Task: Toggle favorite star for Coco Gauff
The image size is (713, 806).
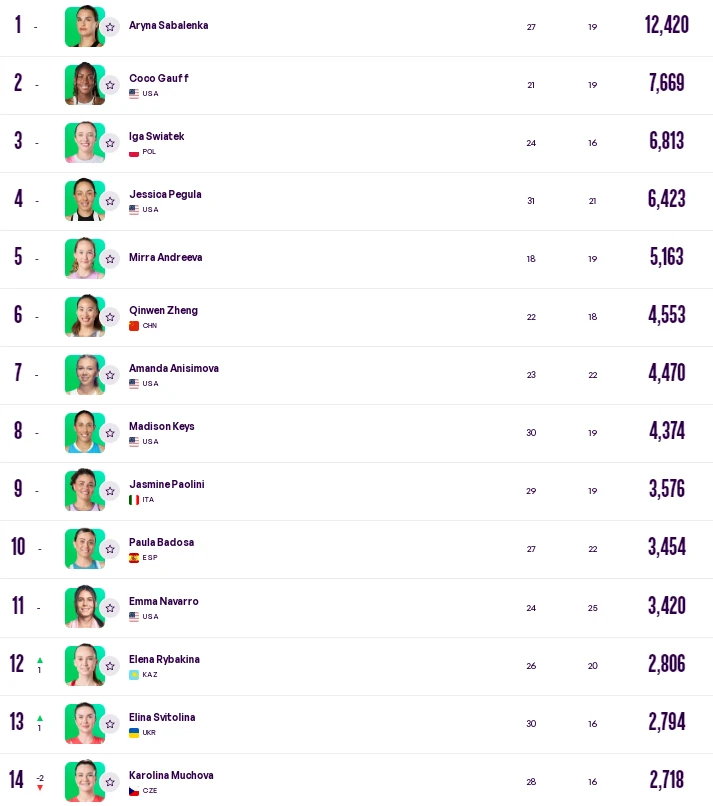Action: click(110, 85)
